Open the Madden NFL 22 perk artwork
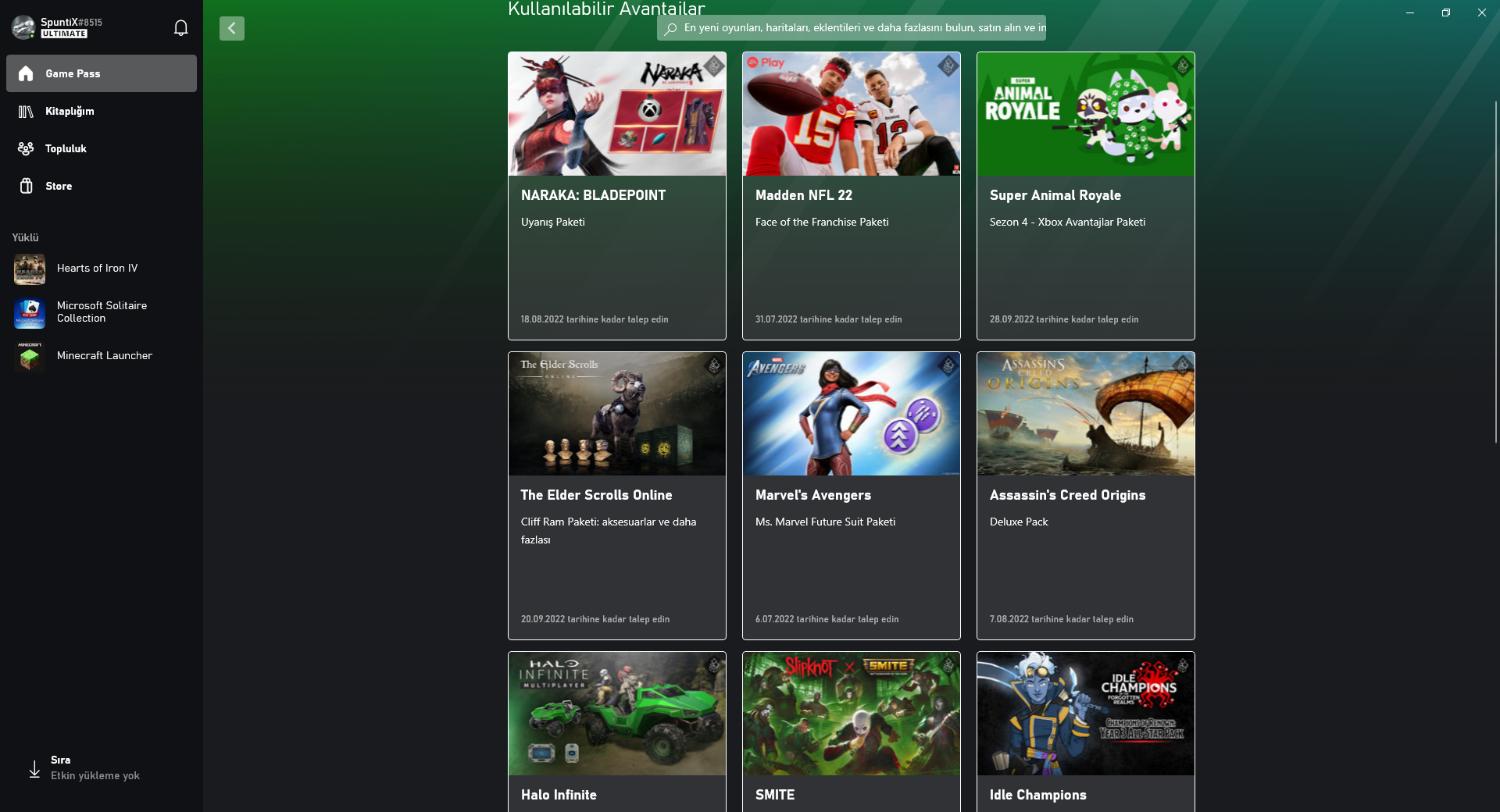This screenshot has height=812, width=1500. coord(852,114)
